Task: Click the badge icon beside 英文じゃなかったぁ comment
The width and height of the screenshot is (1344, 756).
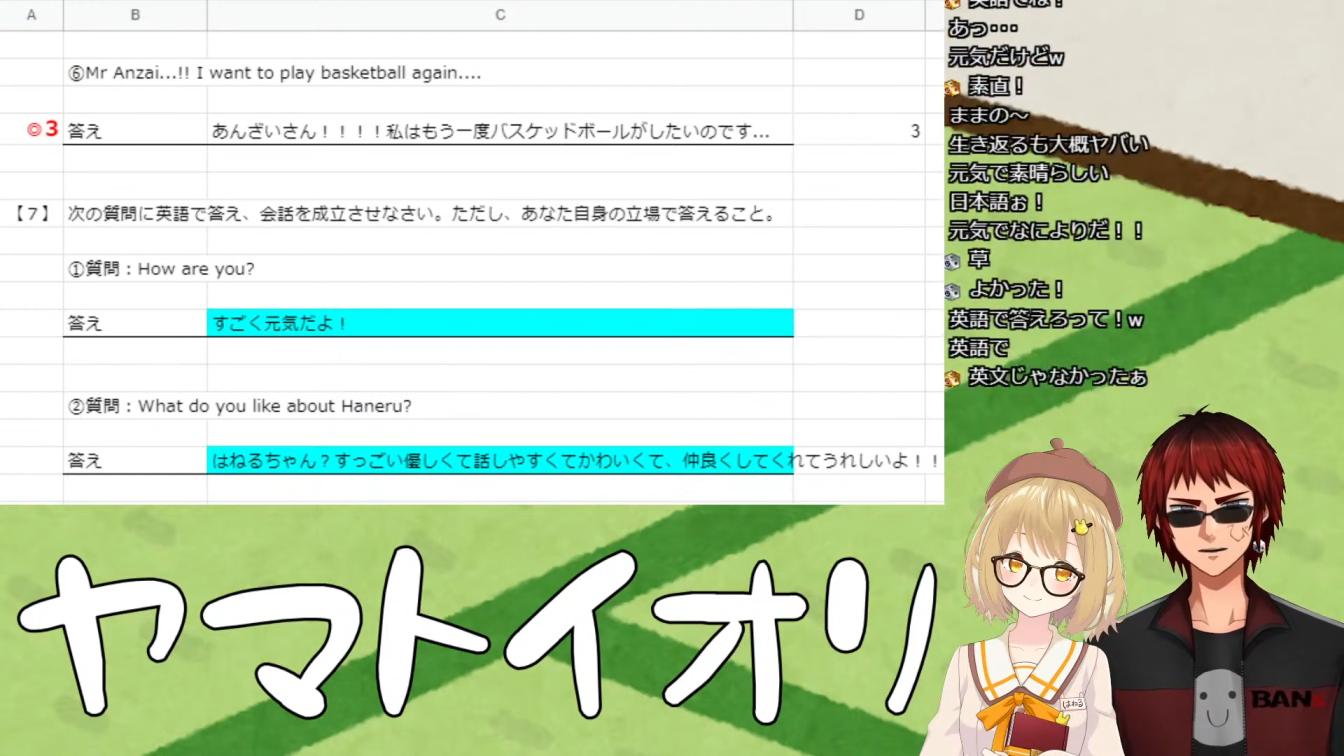Action: tap(953, 378)
